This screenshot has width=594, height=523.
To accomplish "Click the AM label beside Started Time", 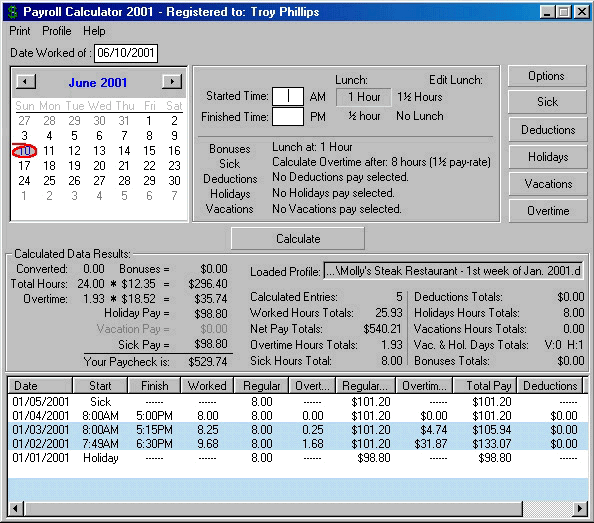I will pos(317,97).
